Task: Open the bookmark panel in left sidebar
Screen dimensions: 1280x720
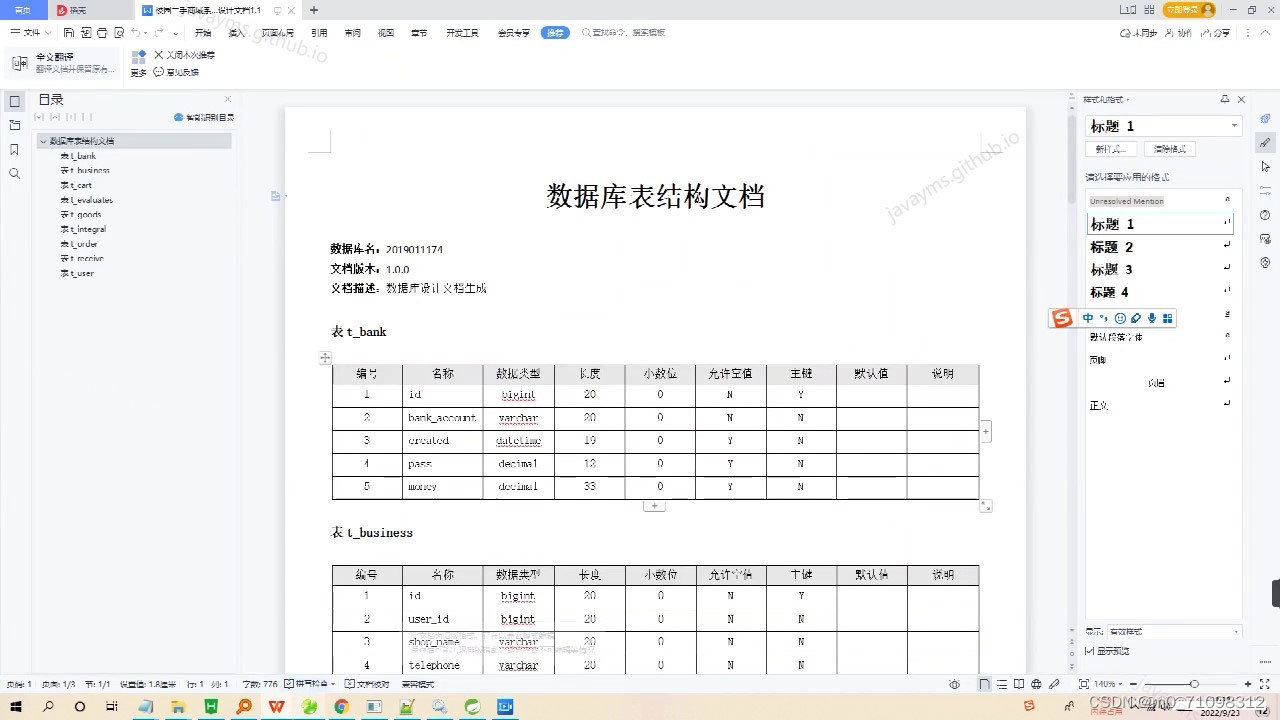Action: tap(15, 149)
